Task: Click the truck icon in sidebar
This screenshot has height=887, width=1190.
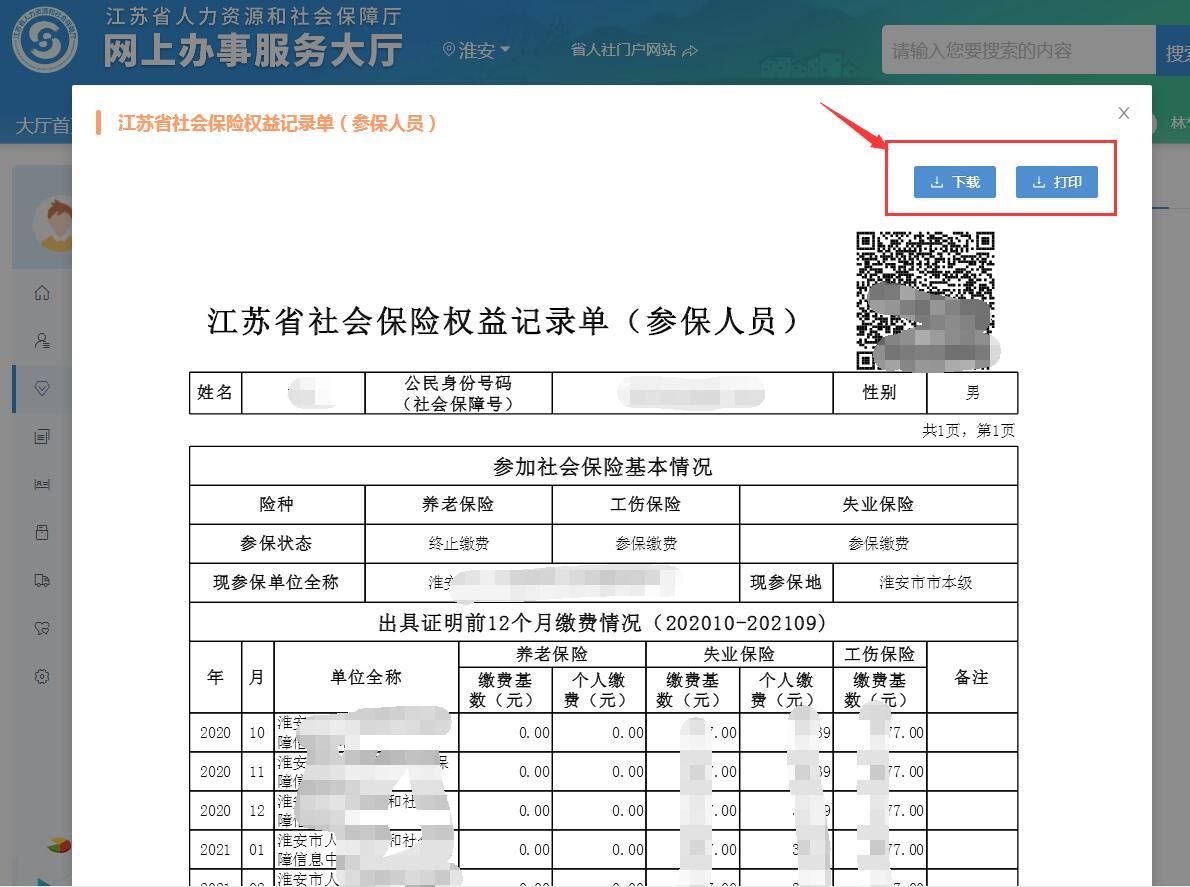Action: [x=42, y=581]
